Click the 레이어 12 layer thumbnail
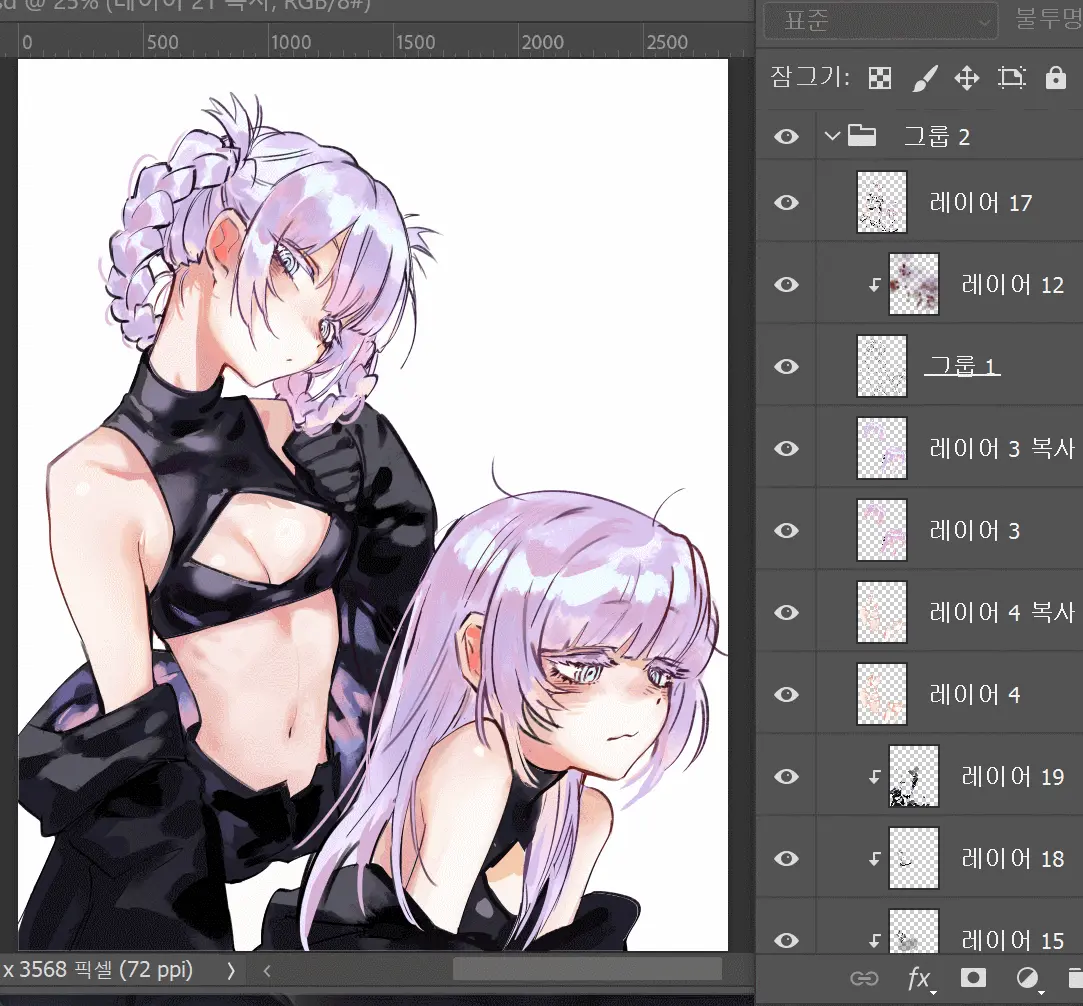The image size is (1083, 1006). [914, 285]
